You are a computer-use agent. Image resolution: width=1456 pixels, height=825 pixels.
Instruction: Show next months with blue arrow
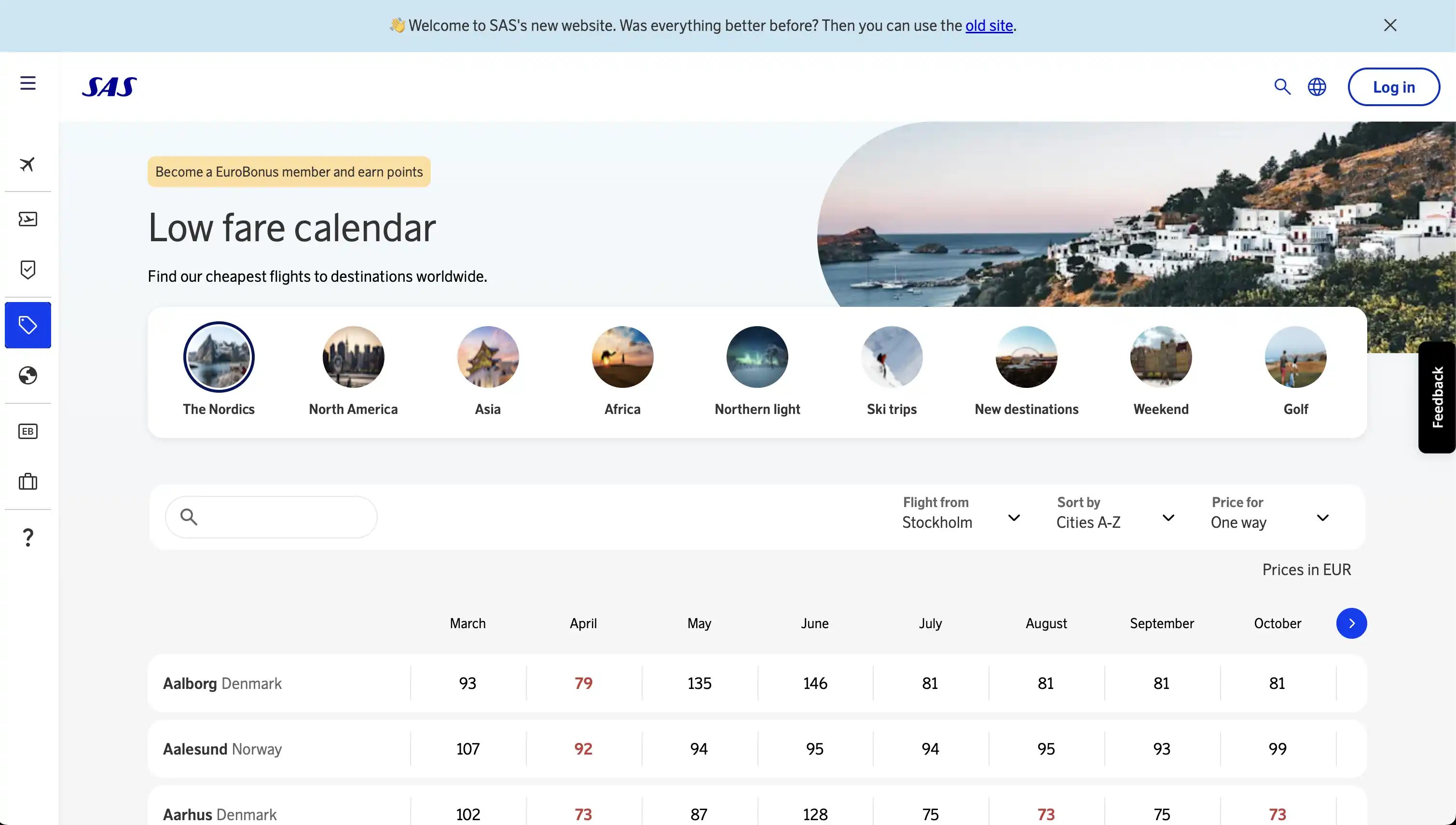click(x=1351, y=623)
